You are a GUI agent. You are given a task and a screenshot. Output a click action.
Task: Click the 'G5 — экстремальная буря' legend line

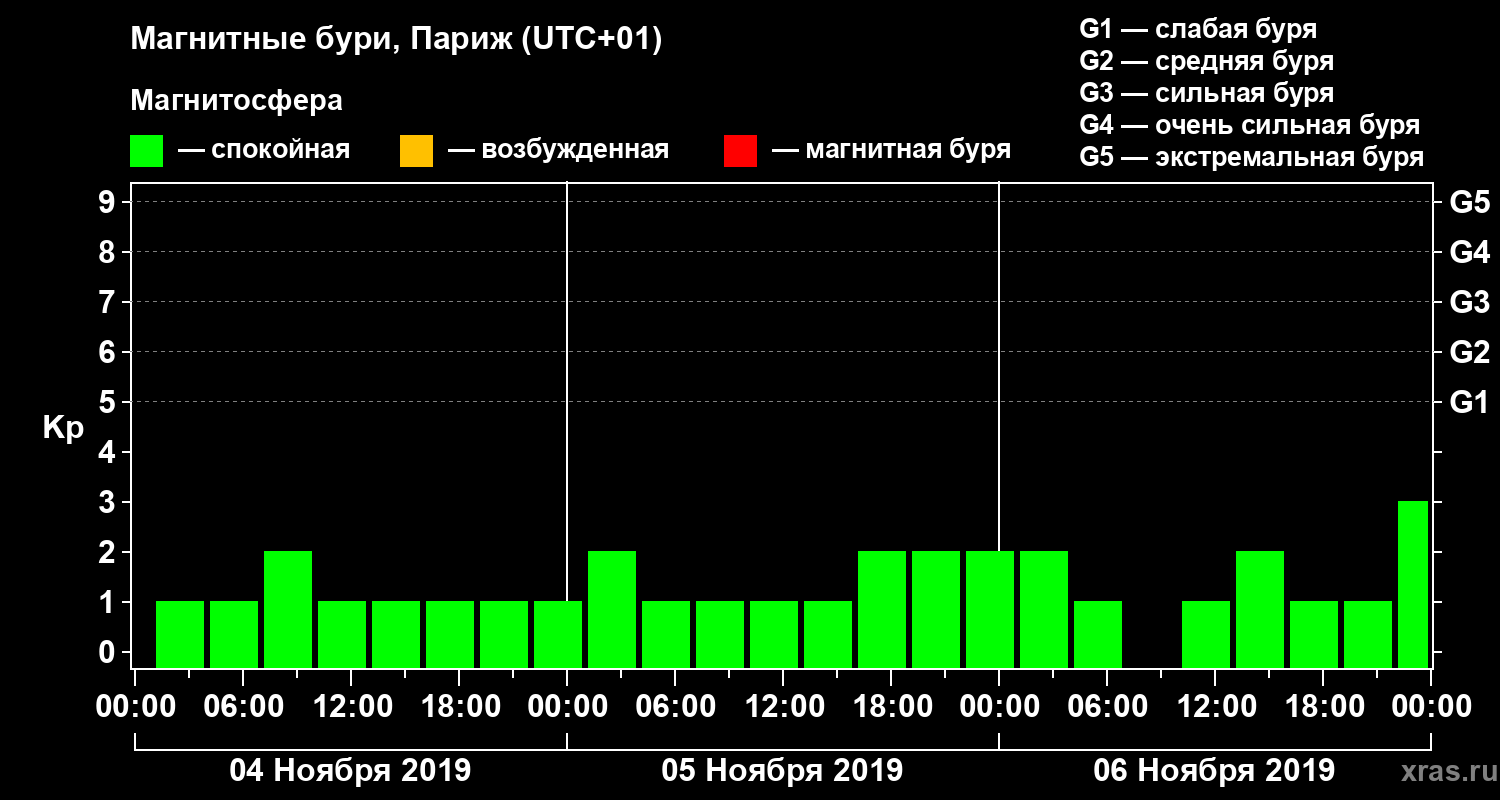click(x=1251, y=158)
